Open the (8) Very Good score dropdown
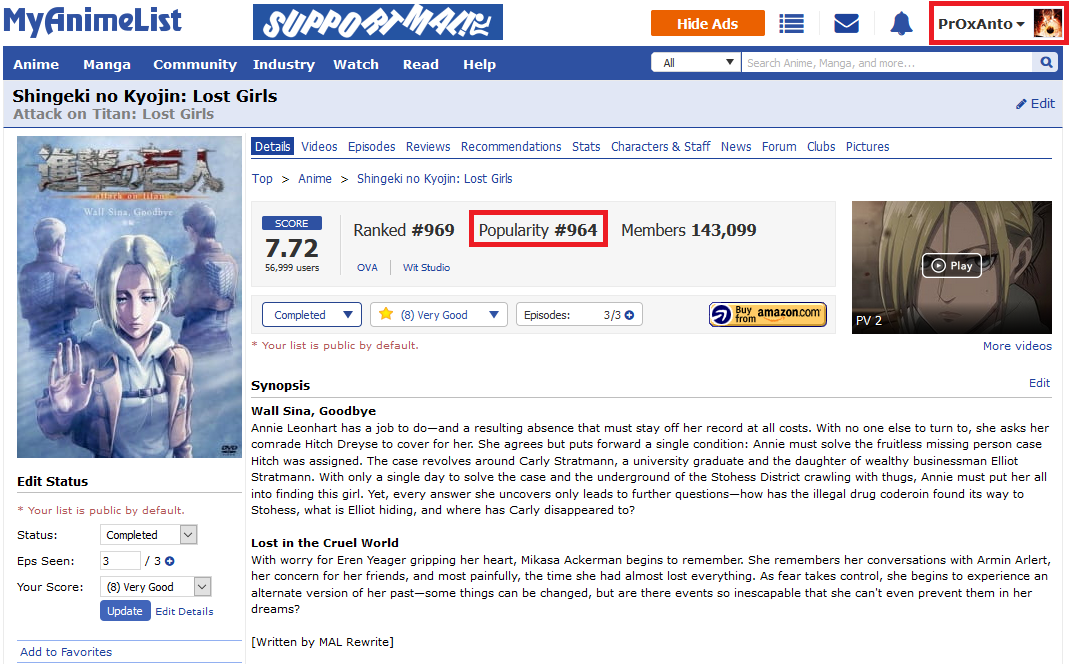 point(439,315)
